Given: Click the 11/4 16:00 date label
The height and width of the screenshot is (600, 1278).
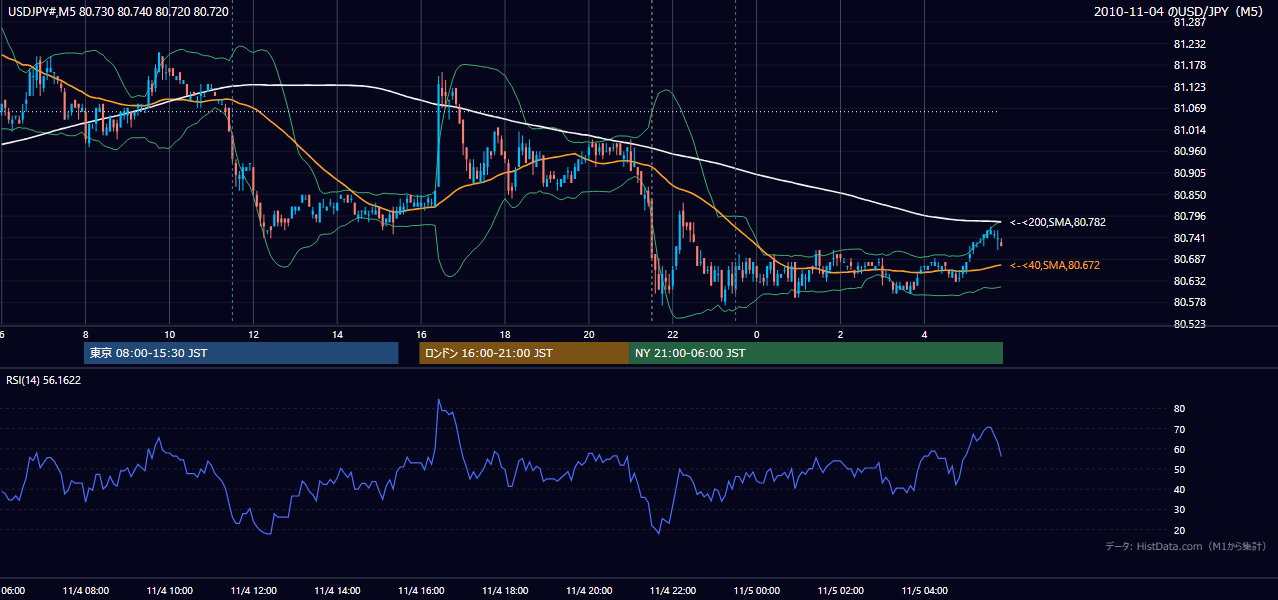Looking at the screenshot, I should (421, 590).
